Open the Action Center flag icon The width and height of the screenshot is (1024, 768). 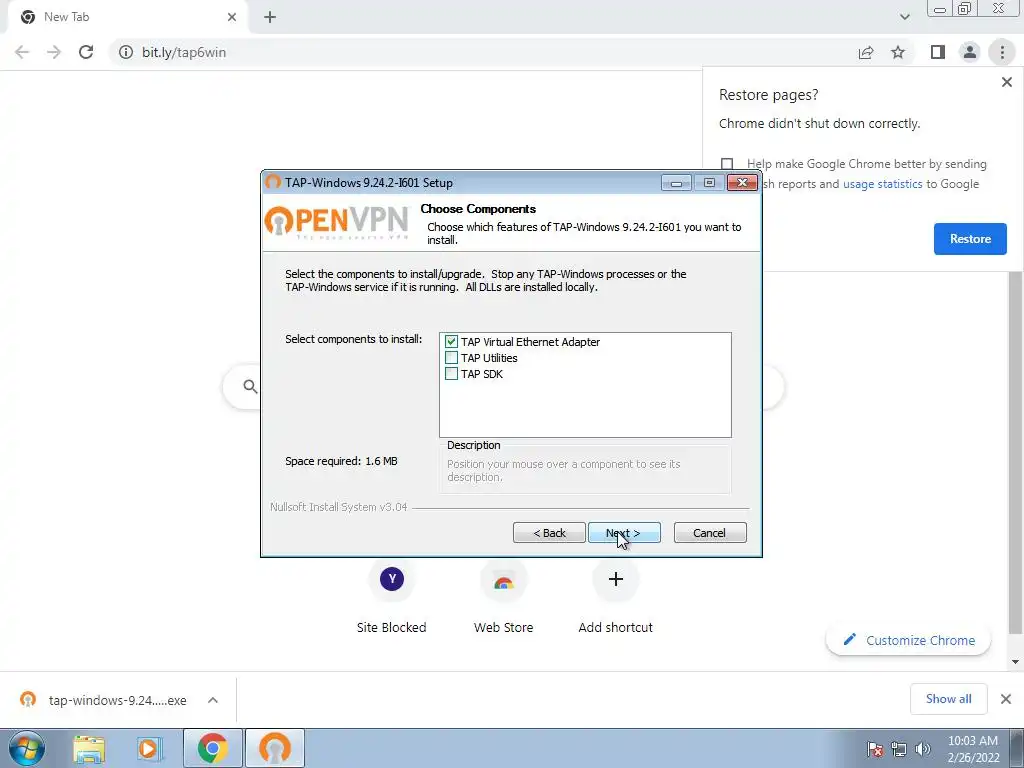pos(875,749)
